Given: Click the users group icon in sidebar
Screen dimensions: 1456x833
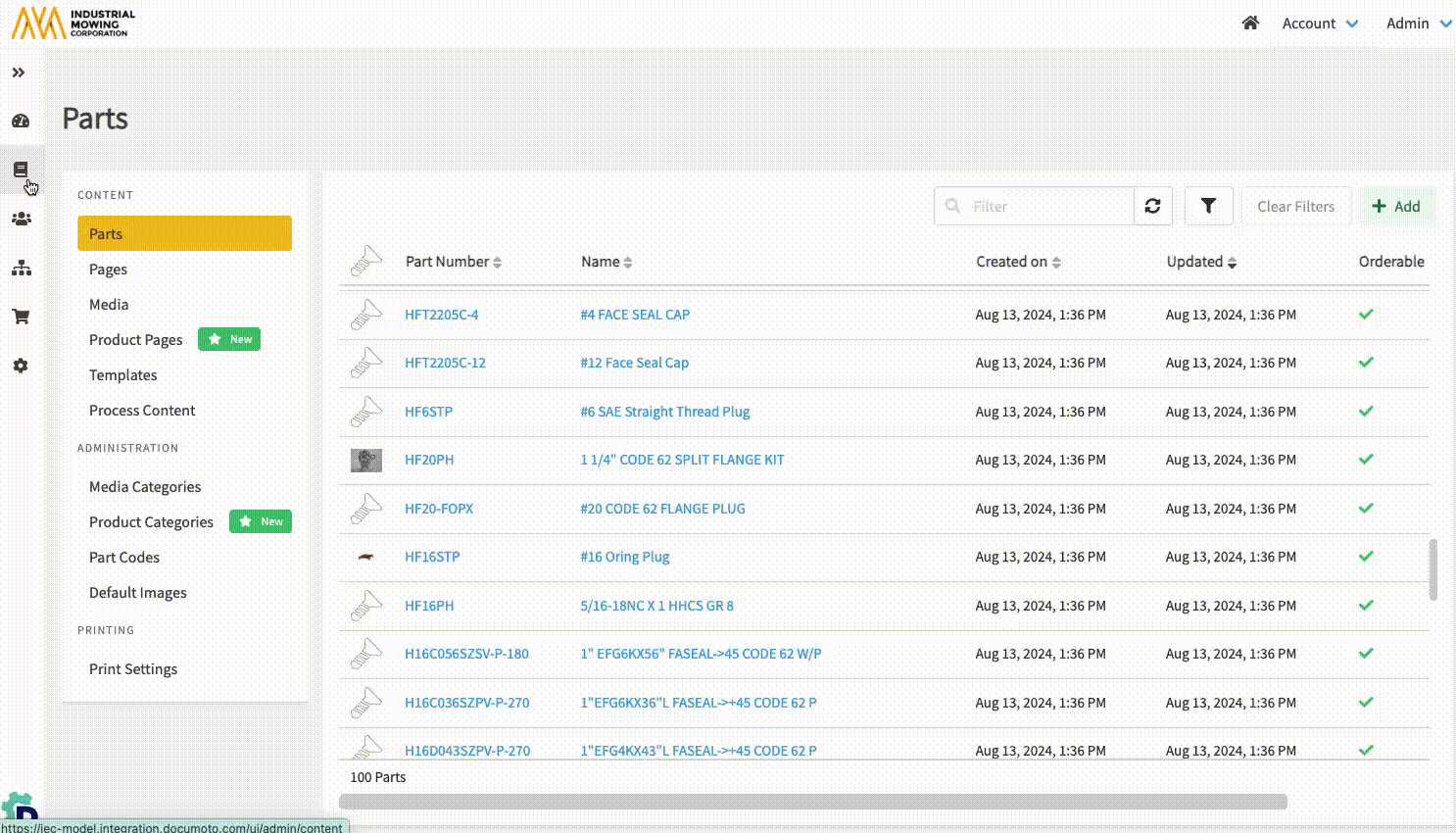Looking at the screenshot, I should point(21,219).
